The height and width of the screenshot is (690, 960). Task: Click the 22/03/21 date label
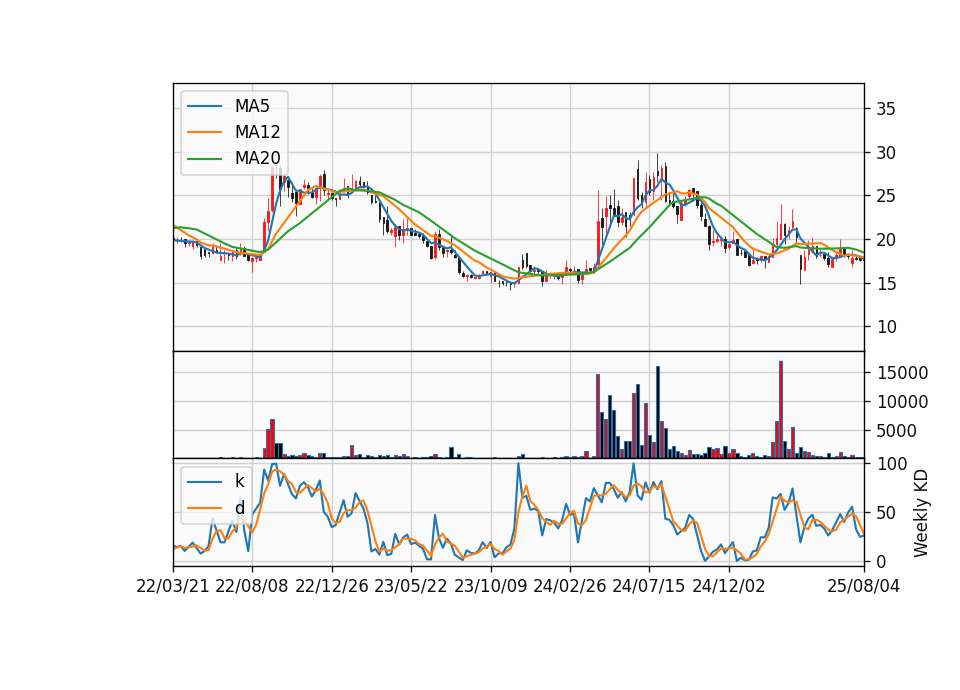pyautogui.click(x=173, y=586)
